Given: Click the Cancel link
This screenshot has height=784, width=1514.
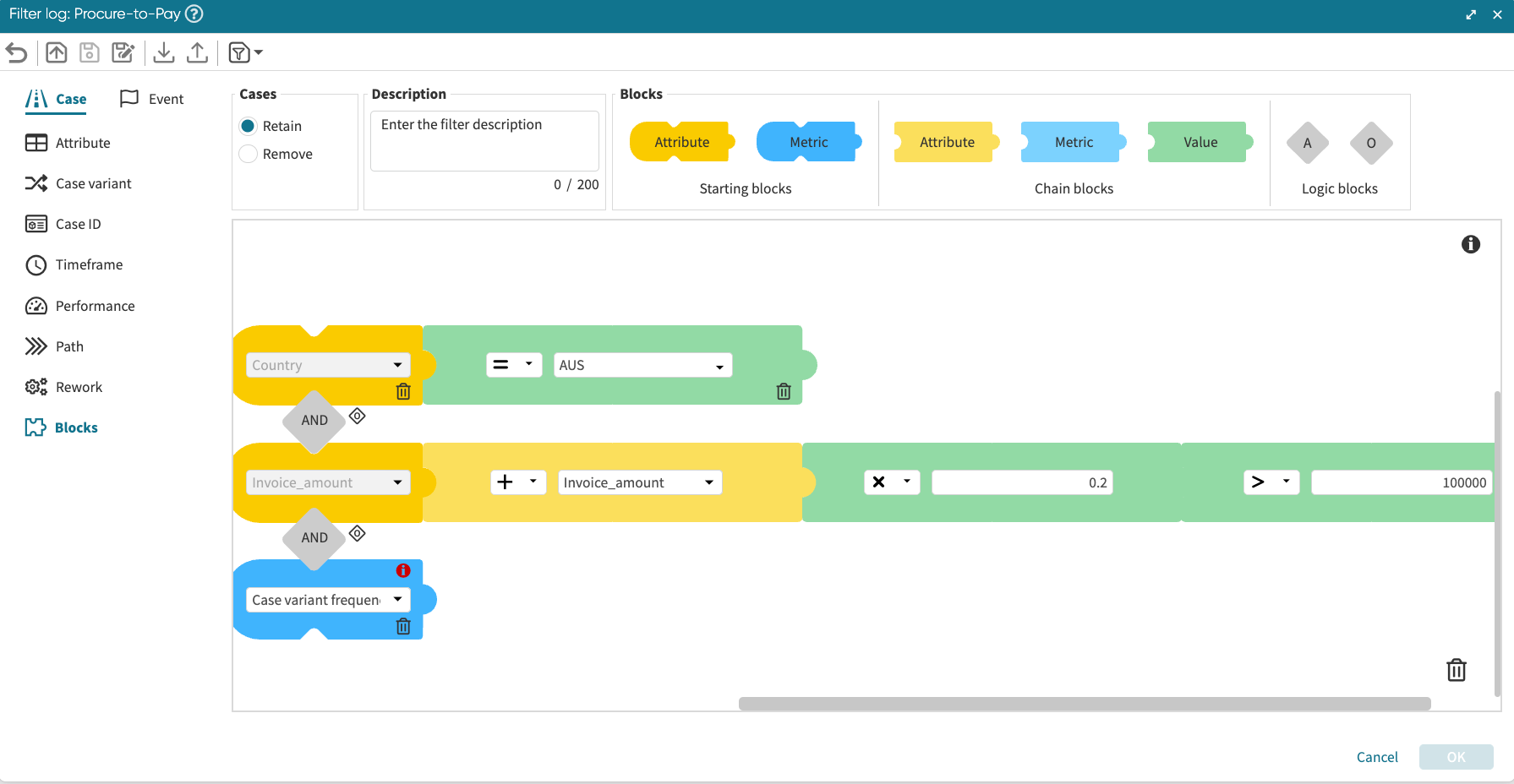Looking at the screenshot, I should pyautogui.click(x=1377, y=757).
